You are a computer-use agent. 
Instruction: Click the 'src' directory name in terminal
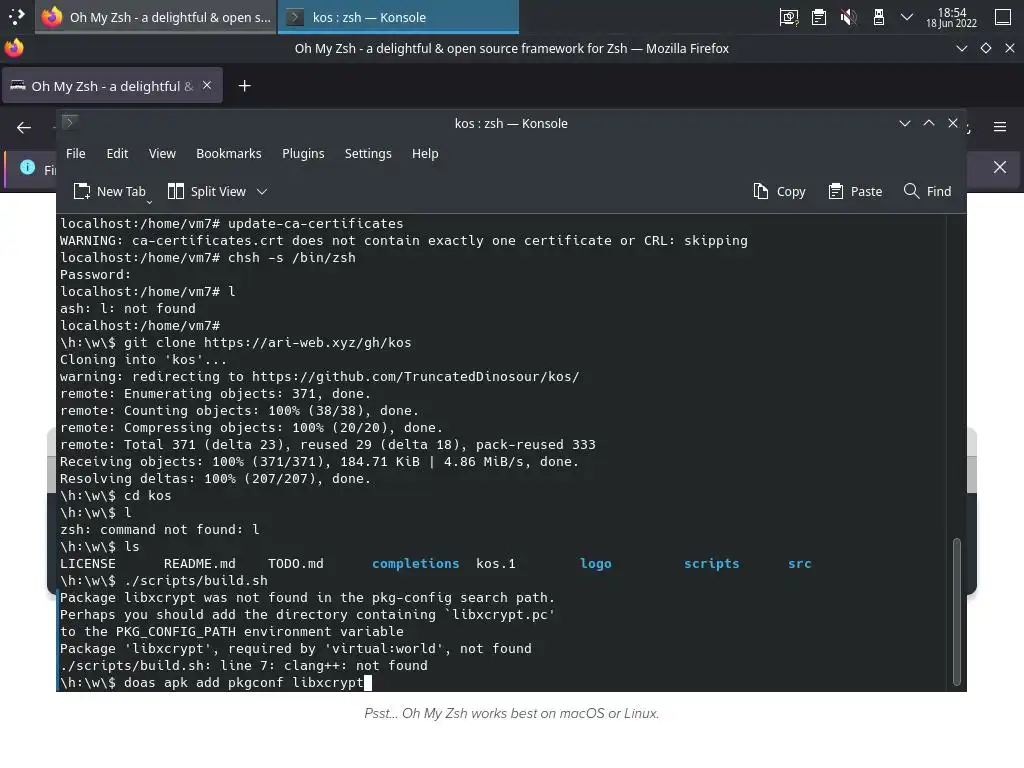click(799, 564)
